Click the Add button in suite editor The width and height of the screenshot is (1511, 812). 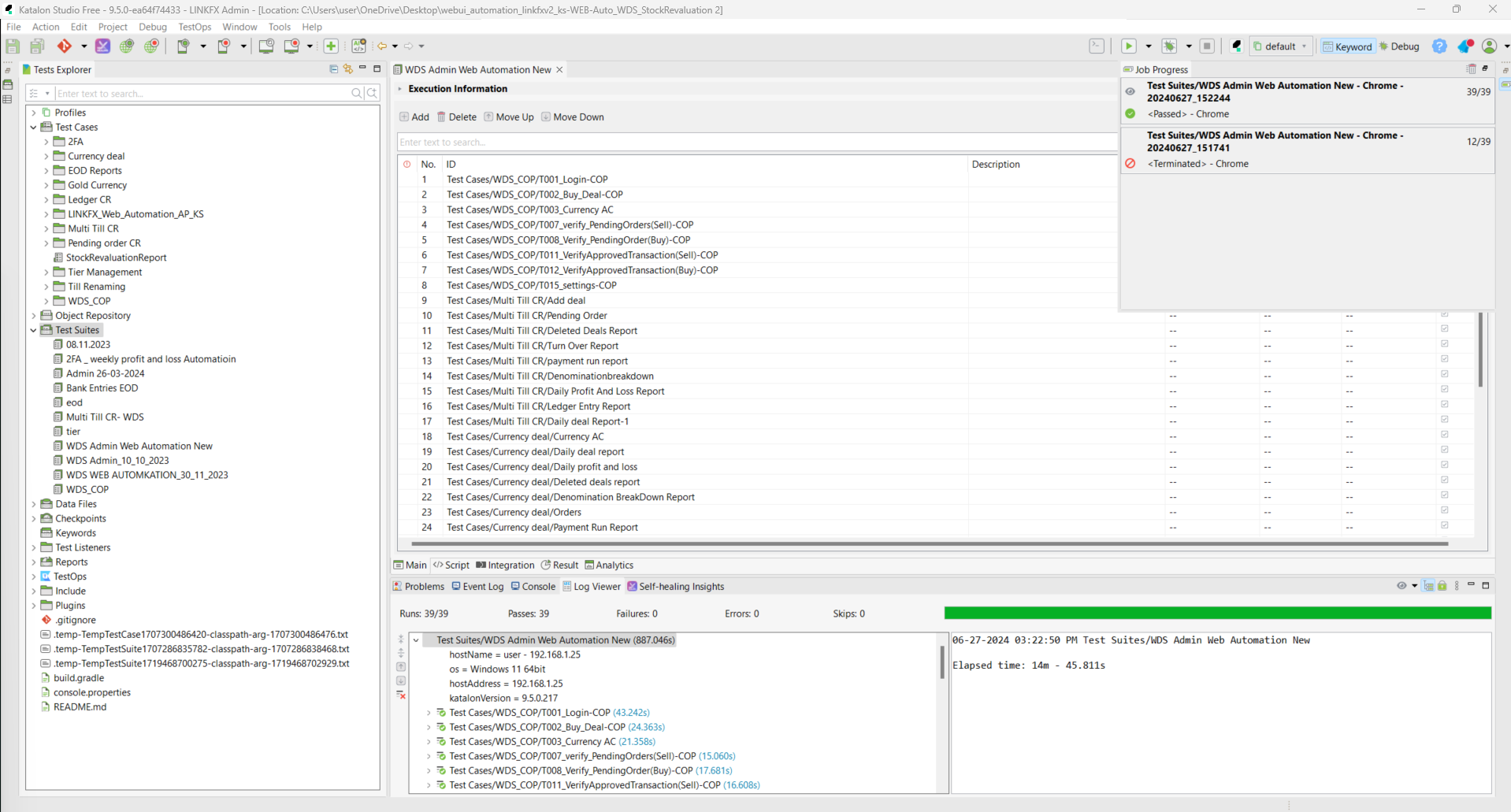point(414,117)
